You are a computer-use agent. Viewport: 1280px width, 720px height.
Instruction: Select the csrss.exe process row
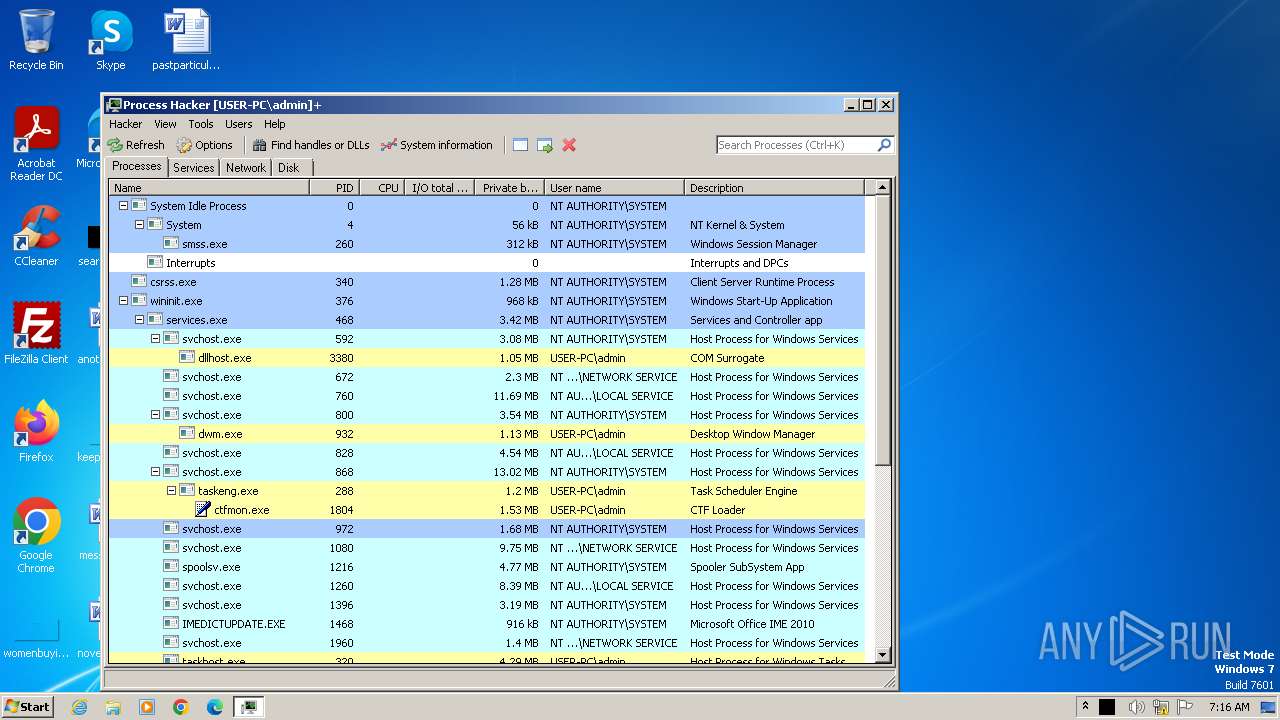pyautogui.click(x=487, y=282)
